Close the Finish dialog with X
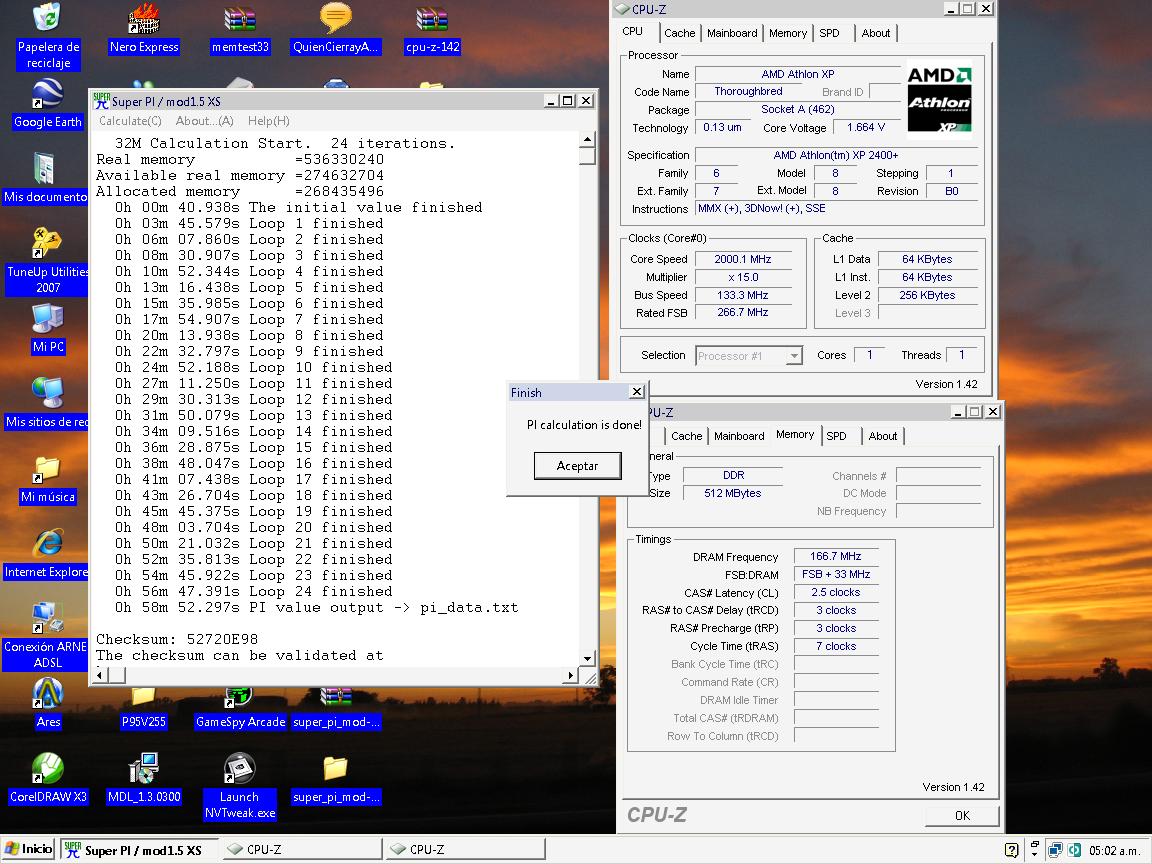The height and width of the screenshot is (864, 1152). tap(637, 392)
